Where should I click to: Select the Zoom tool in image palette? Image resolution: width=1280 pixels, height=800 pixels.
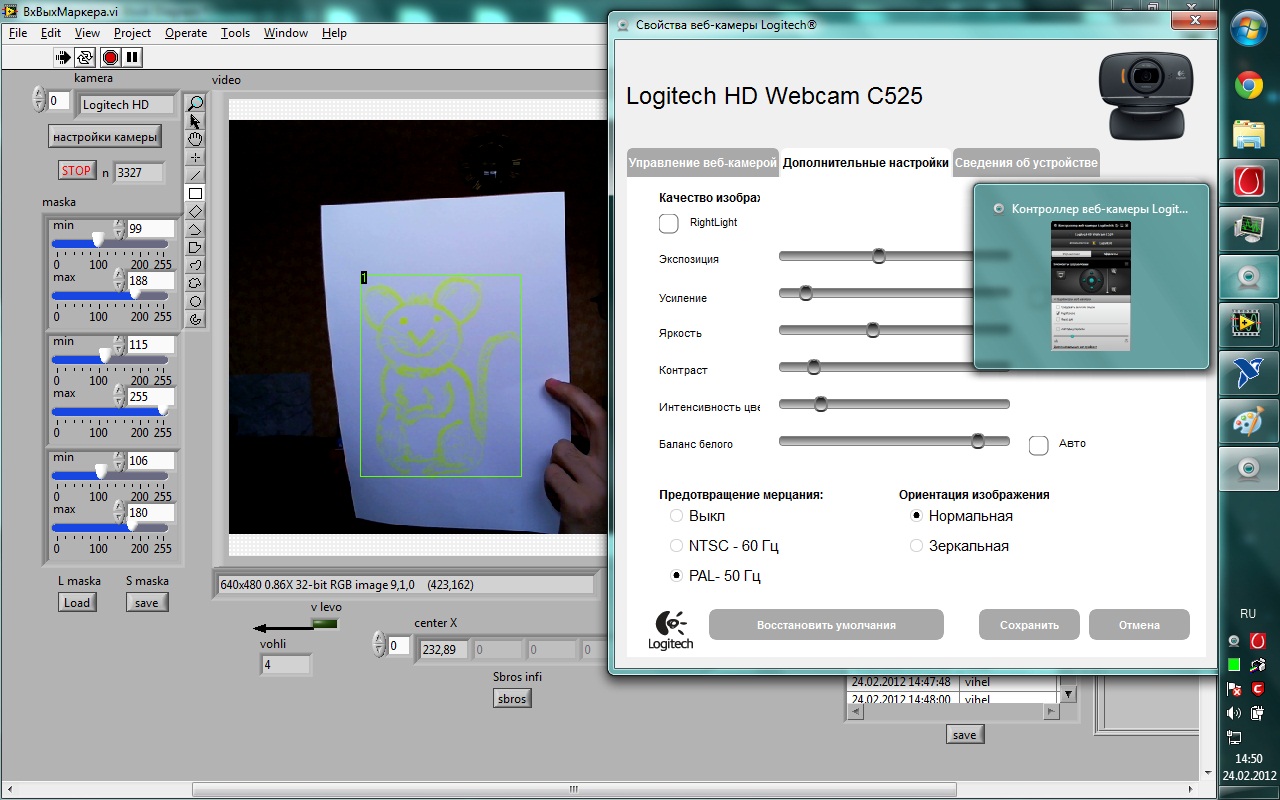[x=196, y=103]
